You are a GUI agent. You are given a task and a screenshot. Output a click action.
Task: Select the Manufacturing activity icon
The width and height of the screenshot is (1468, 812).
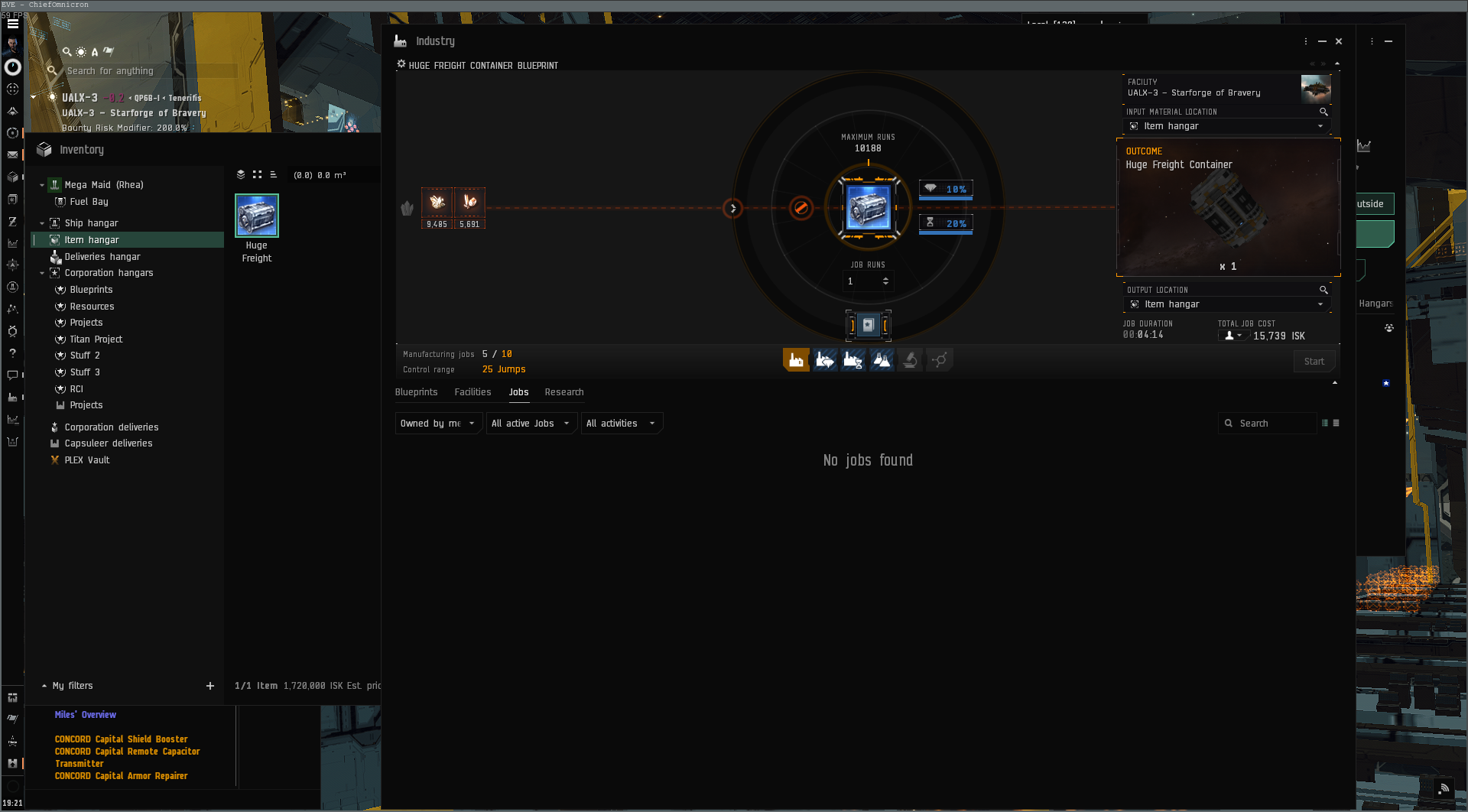coord(795,360)
